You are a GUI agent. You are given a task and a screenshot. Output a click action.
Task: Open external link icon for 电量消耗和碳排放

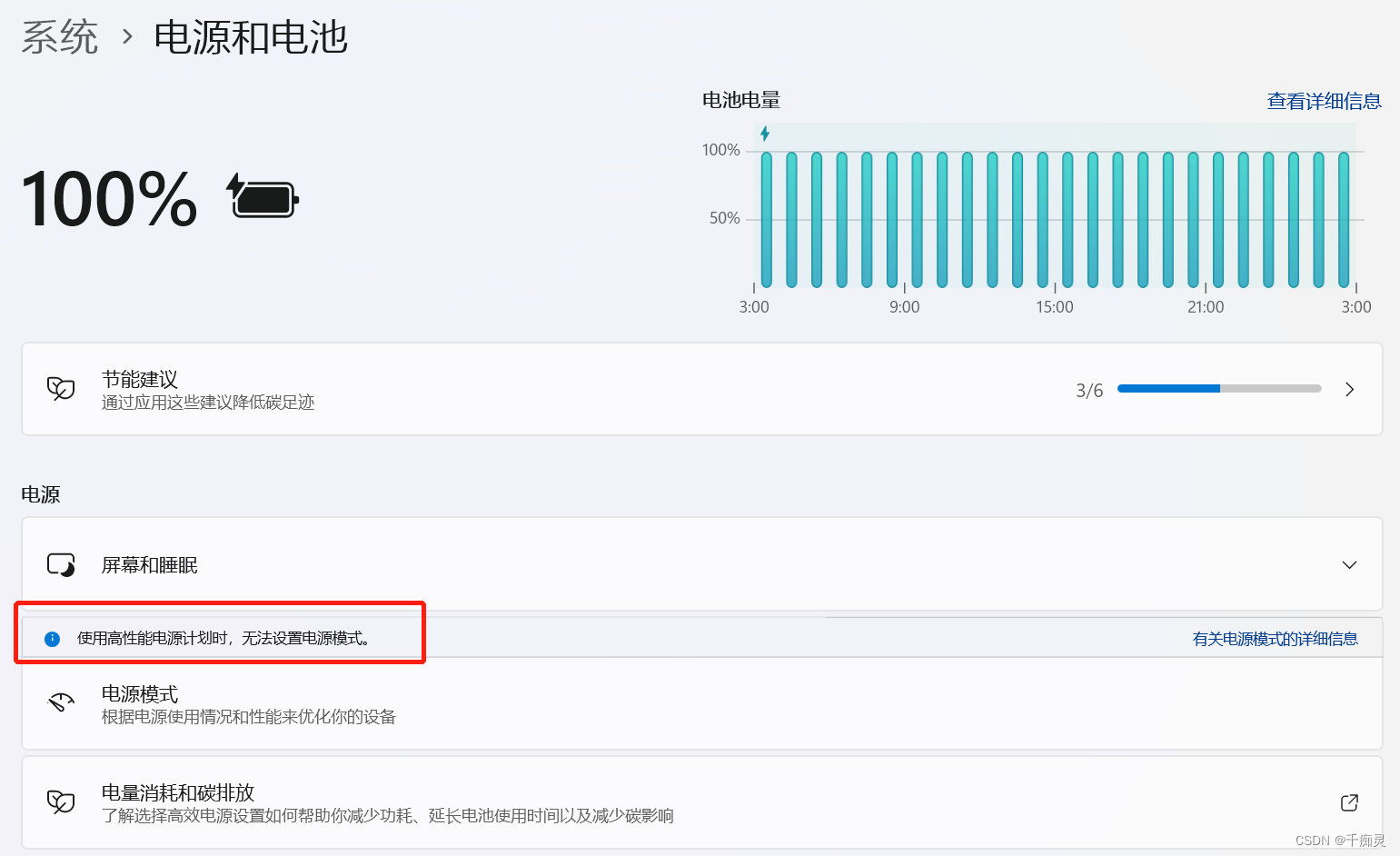[x=1349, y=802]
